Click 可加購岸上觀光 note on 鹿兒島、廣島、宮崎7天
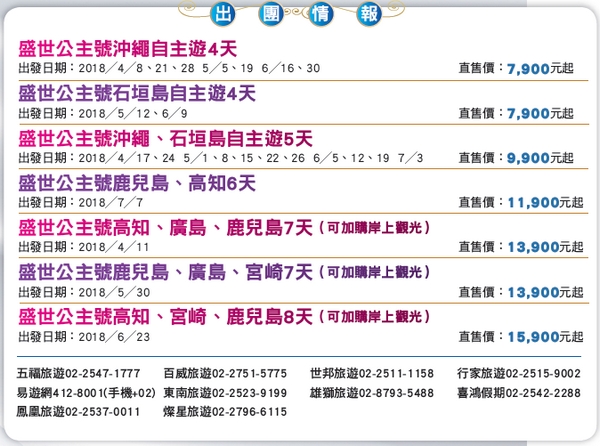This screenshot has width=600, height=446. 375,272
